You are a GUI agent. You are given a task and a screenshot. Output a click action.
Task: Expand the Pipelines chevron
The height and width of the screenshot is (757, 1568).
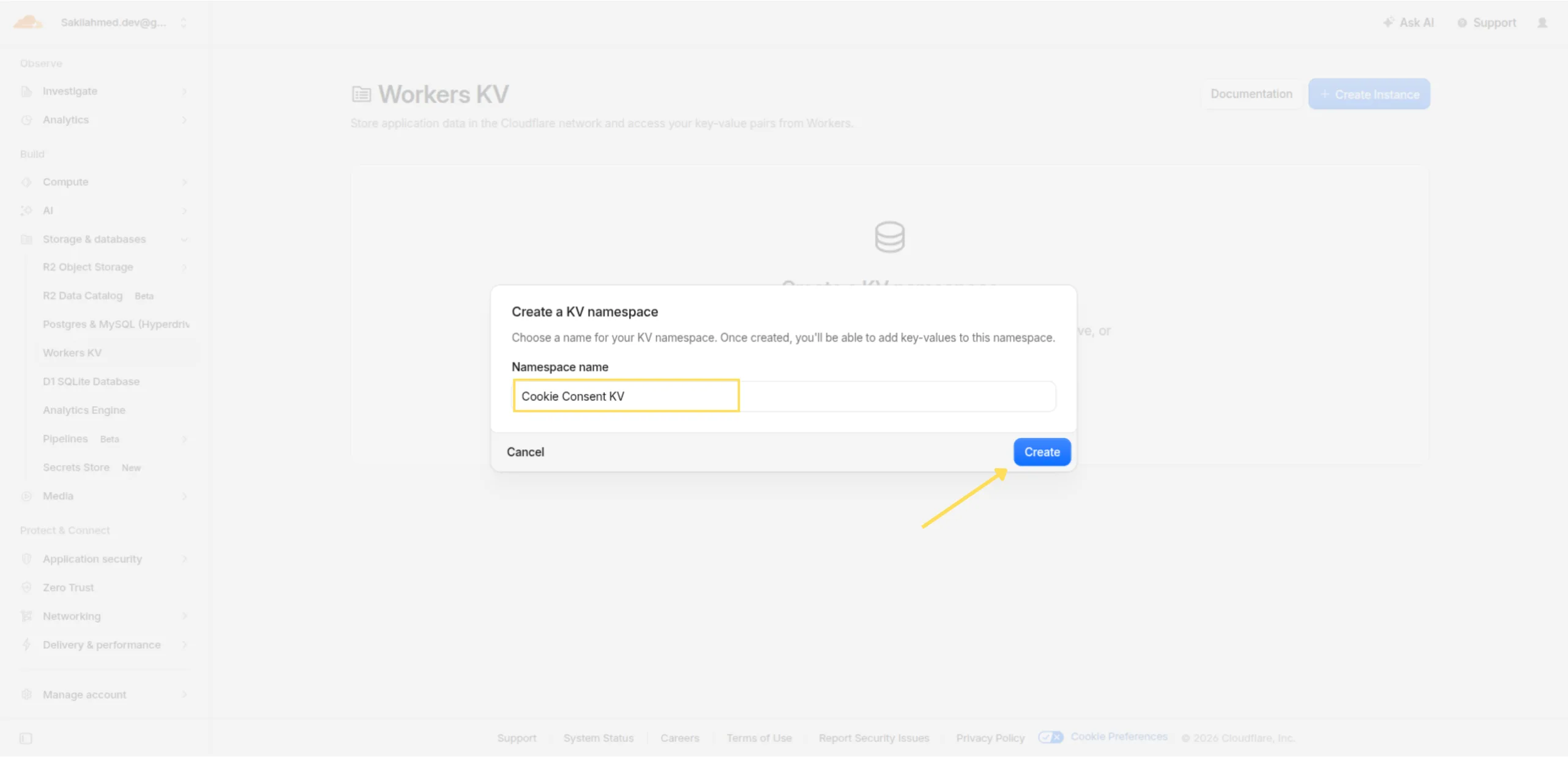tap(184, 439)
